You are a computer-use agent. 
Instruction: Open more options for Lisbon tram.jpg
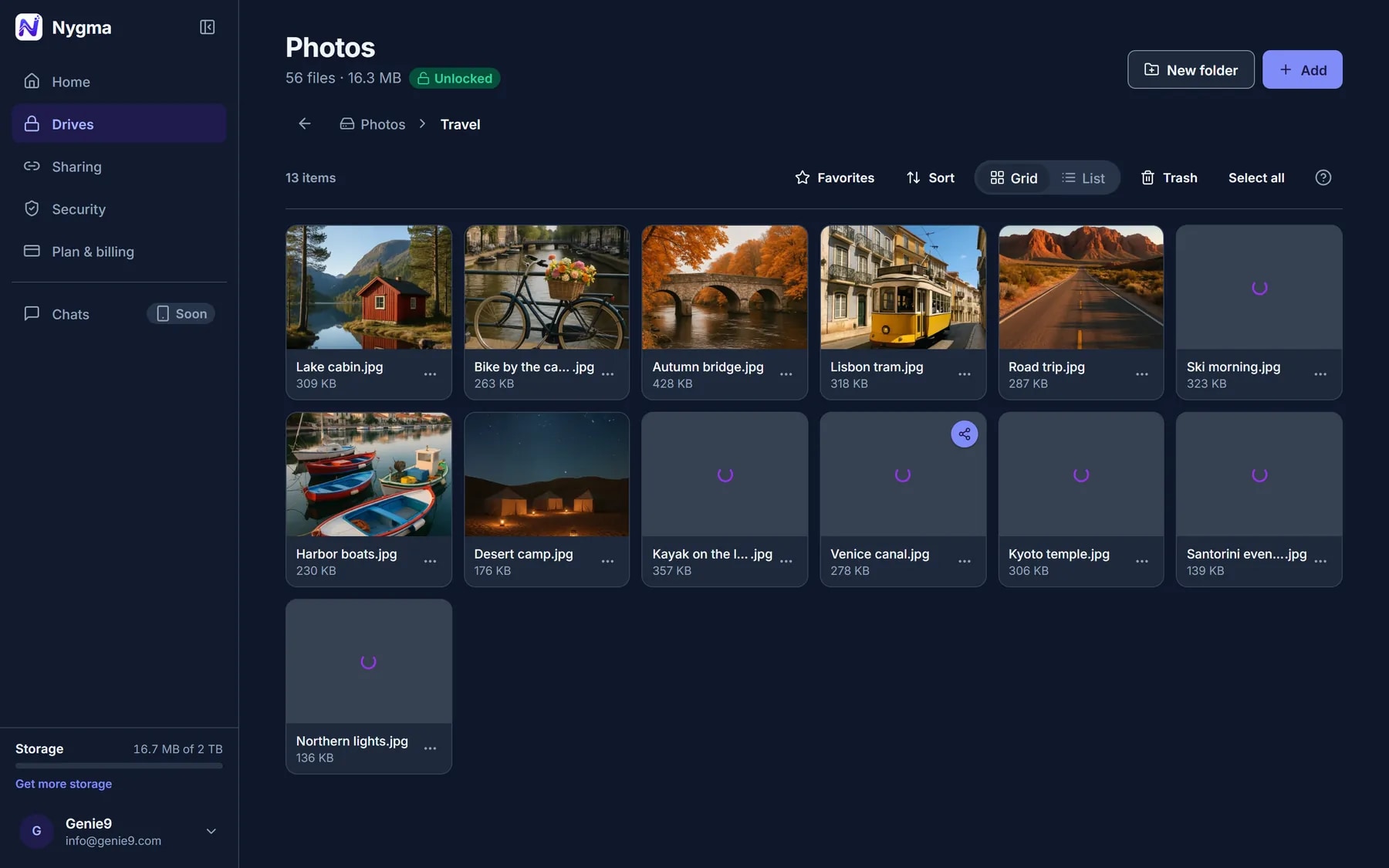[964, 374]
